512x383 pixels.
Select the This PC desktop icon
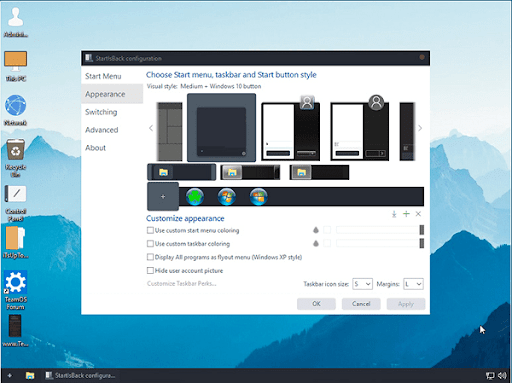(x=16, y=66)
